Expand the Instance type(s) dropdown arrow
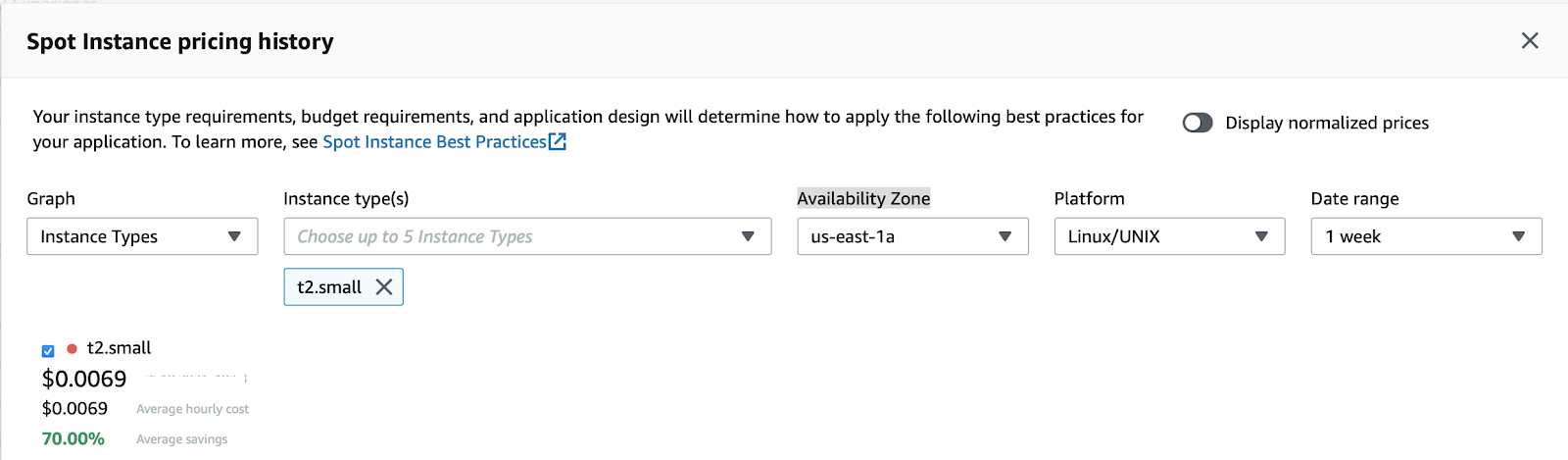This screenshot has height=460, width=1568. tap(748, 236)
